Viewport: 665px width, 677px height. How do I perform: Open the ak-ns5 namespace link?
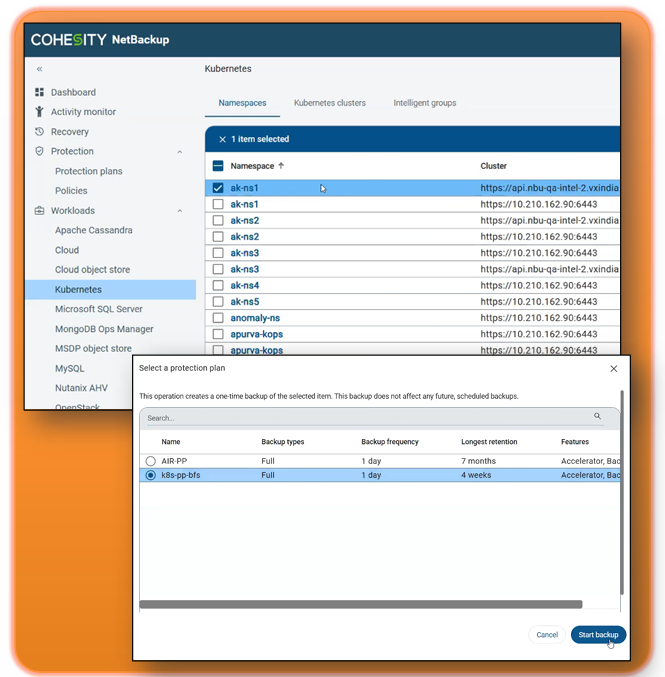(244, 301)
